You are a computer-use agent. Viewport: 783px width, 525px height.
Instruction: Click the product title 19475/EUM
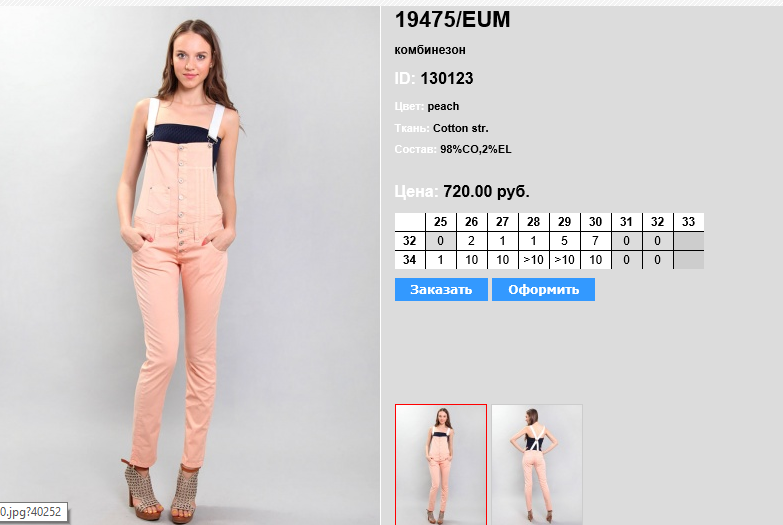452,20
